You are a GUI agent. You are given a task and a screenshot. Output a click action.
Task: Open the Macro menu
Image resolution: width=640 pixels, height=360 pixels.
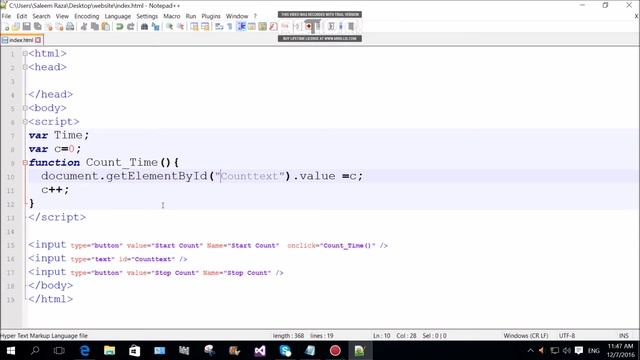(171, 16)
